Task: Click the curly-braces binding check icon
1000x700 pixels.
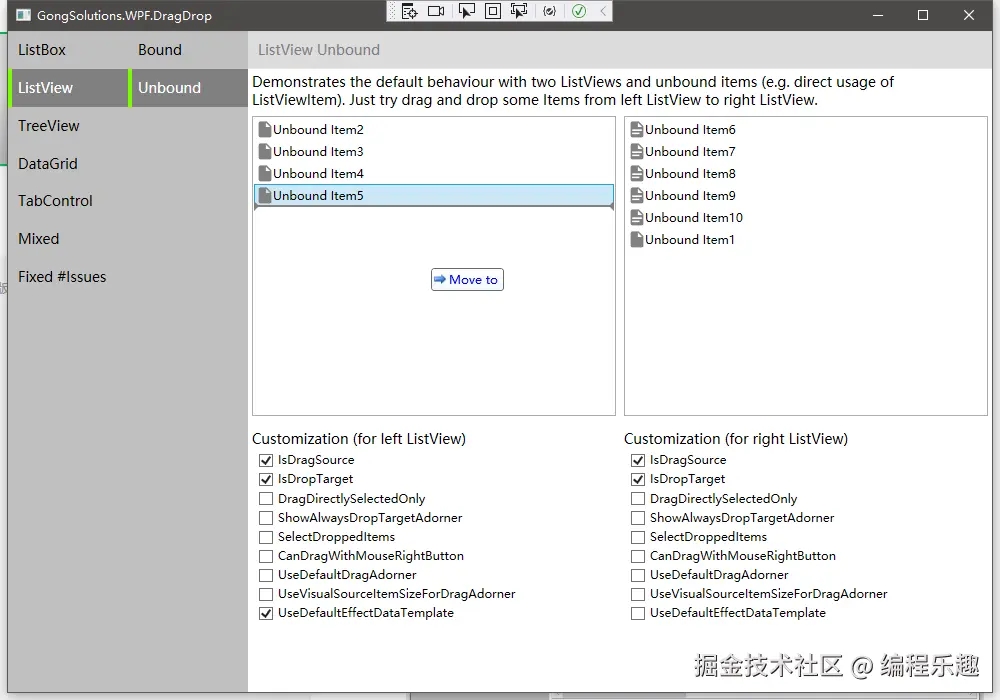Action: [x=550, y=11]
